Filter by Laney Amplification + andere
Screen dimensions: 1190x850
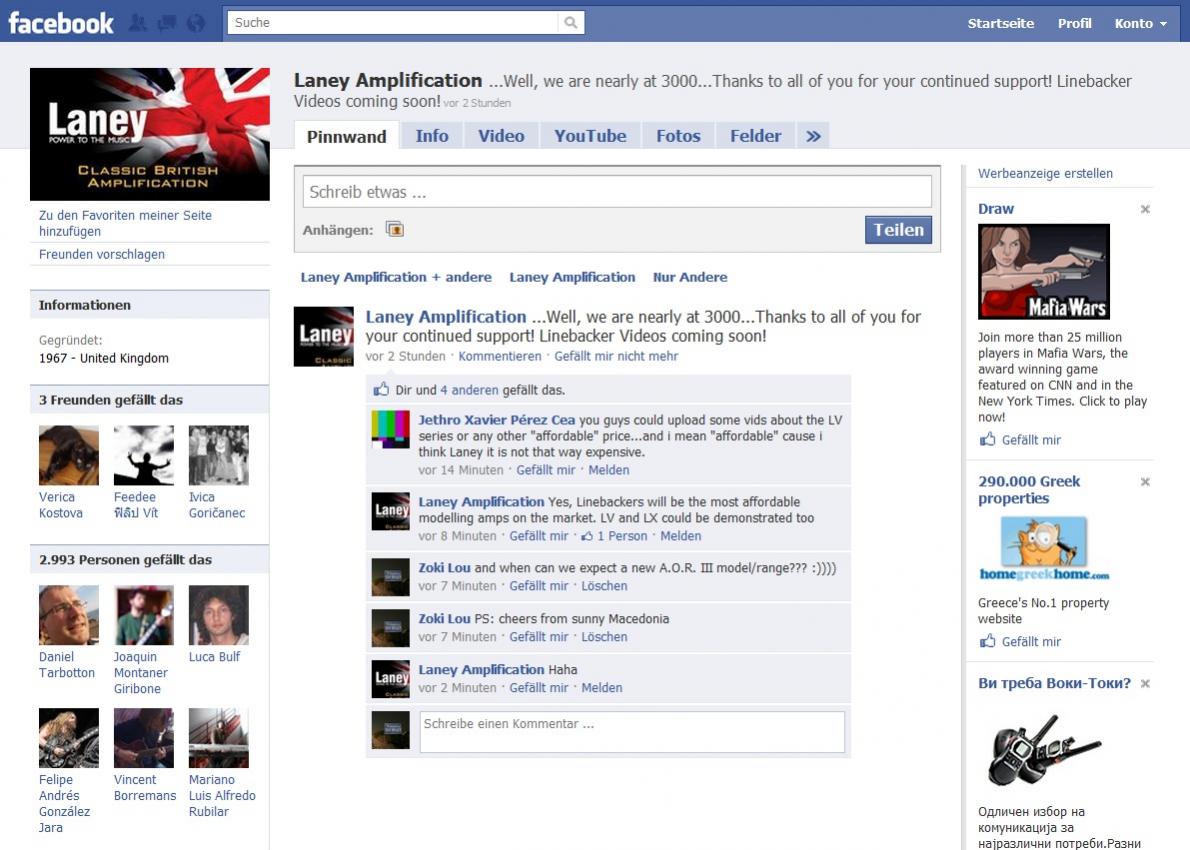pos(396,277)
